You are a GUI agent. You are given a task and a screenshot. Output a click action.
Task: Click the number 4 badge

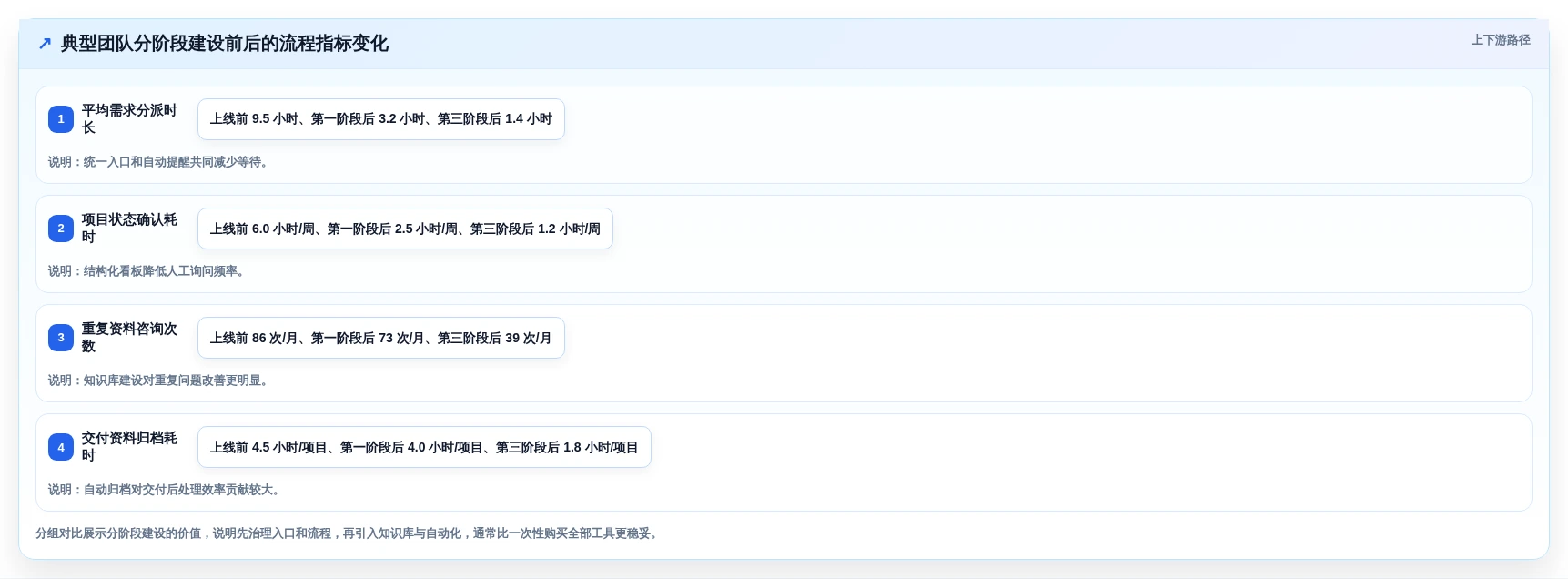pos(61,447)
